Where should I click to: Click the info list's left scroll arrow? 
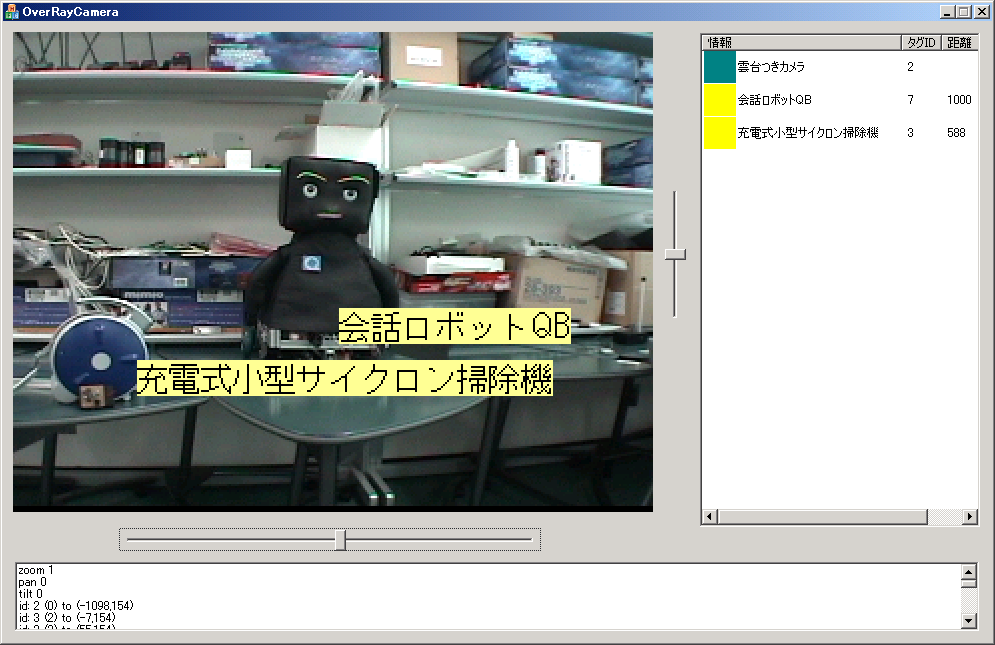click(710, 517)
